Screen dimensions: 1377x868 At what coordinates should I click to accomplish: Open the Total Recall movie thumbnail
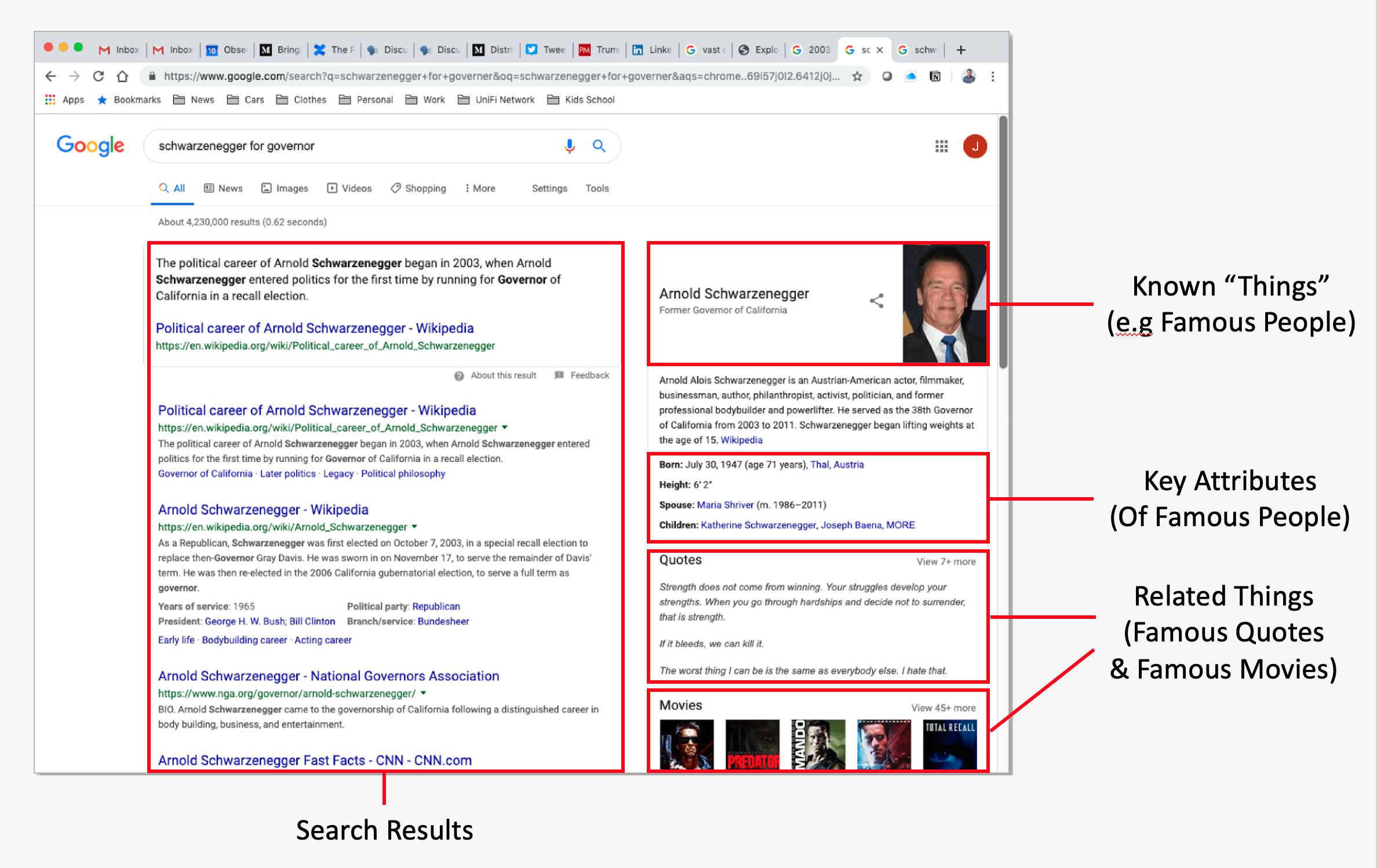pos(949,744)
